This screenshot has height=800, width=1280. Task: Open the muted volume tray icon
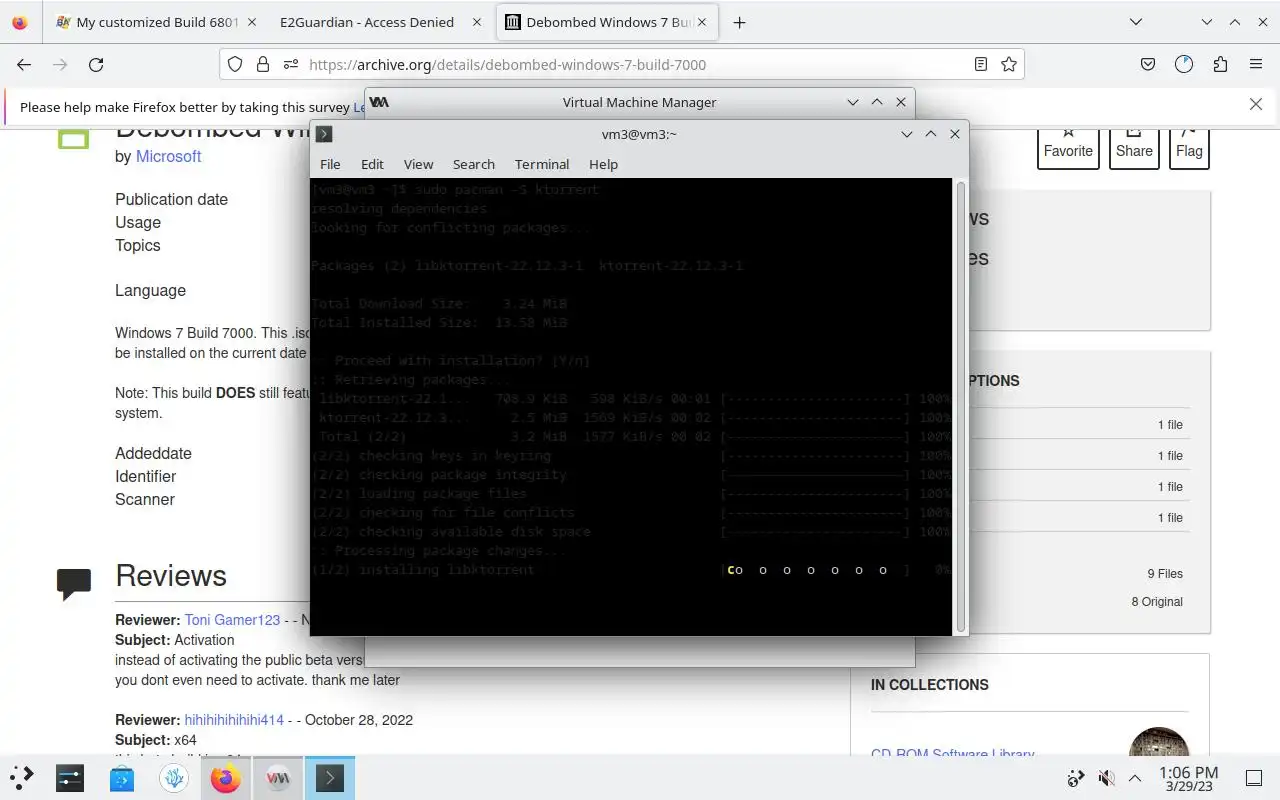tap(1106, 778)
